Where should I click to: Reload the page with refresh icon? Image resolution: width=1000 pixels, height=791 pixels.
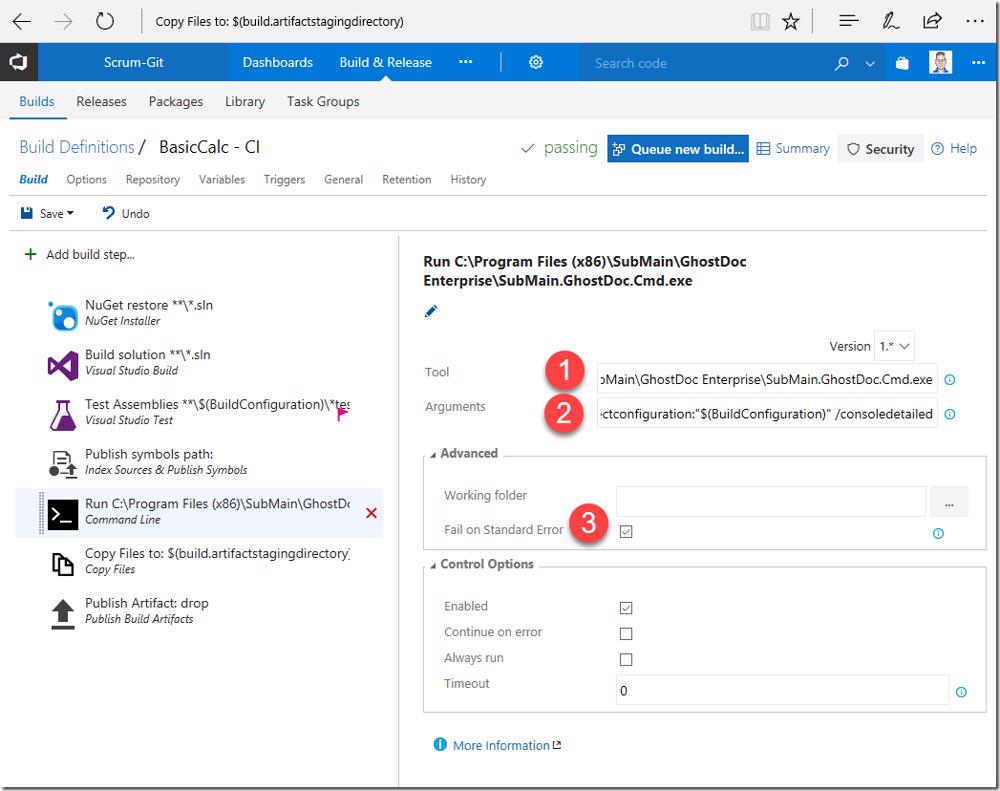coord(105,22)
